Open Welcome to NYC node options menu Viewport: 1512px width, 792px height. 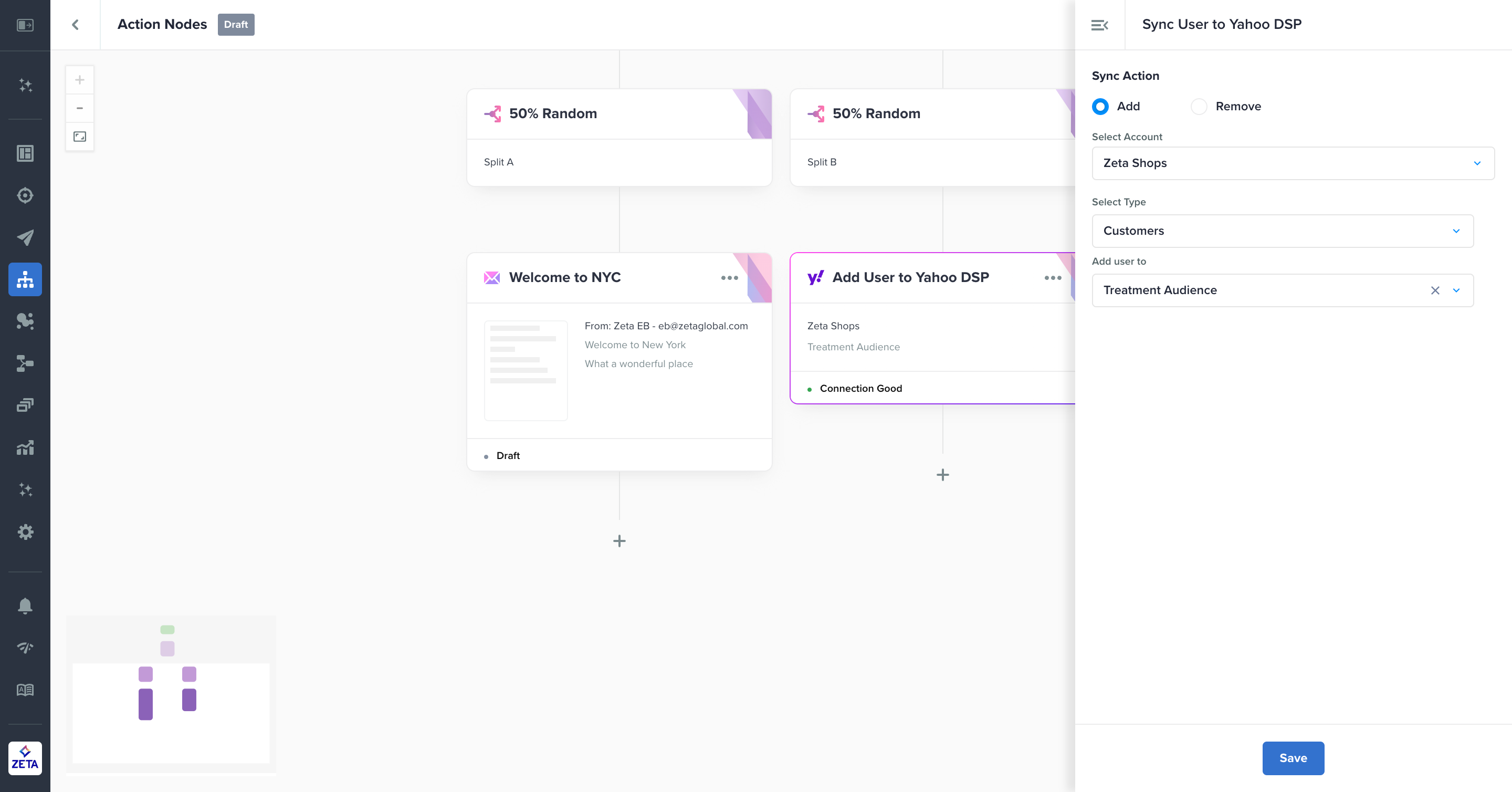(x=729, y=278)
